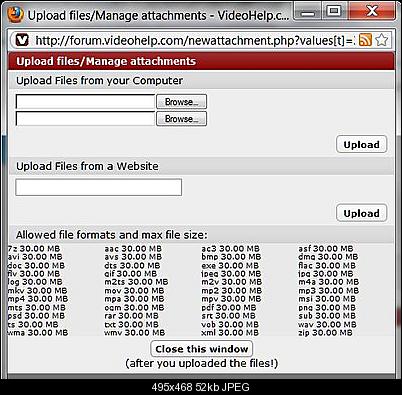This screenshot has width=402, height=395.
Task: Upload the file from website URL
Action: [362, 213]
